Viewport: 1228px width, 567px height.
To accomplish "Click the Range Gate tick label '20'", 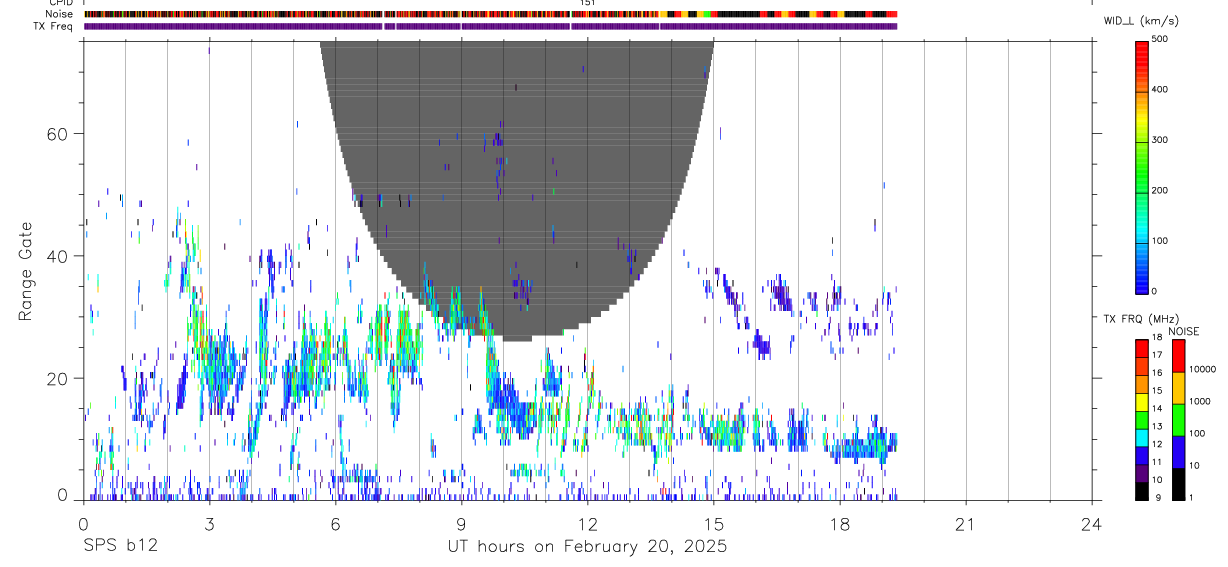I will (x=58, y=378).
